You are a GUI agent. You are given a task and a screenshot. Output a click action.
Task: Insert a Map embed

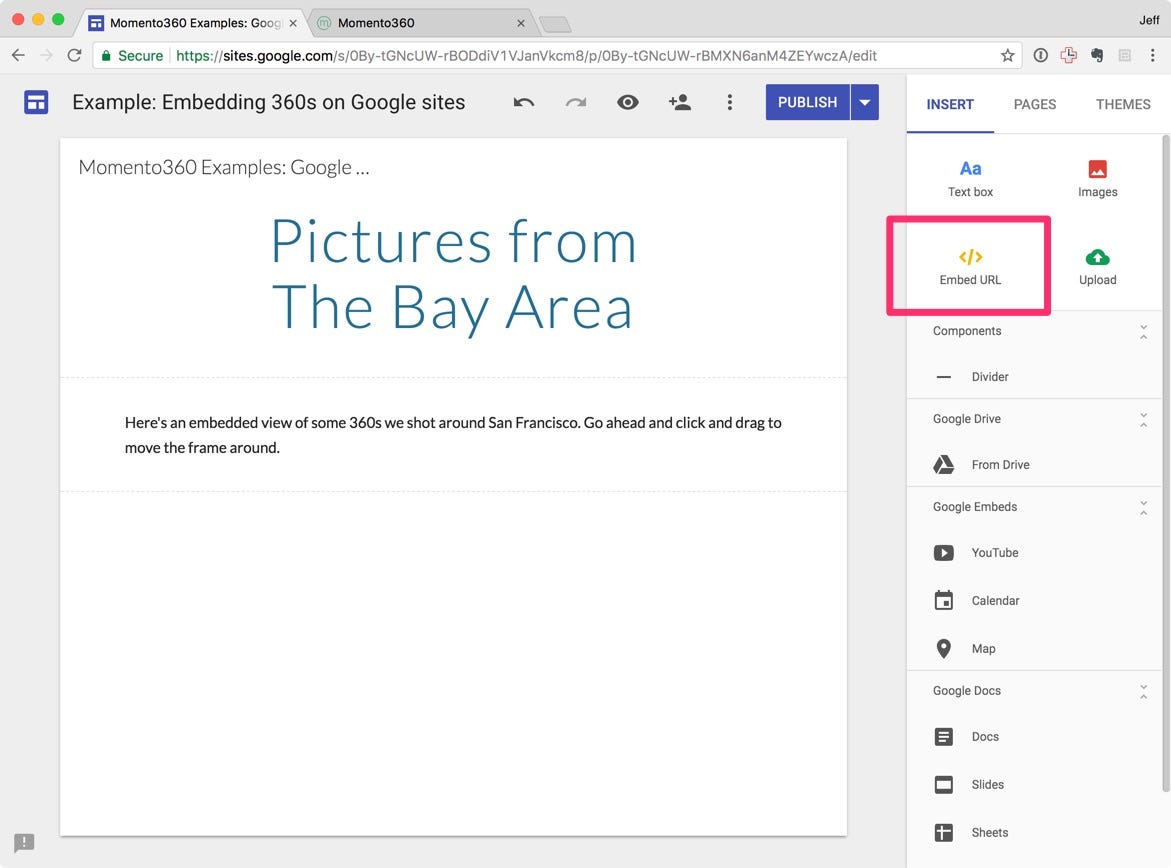(x=983, y=648)
